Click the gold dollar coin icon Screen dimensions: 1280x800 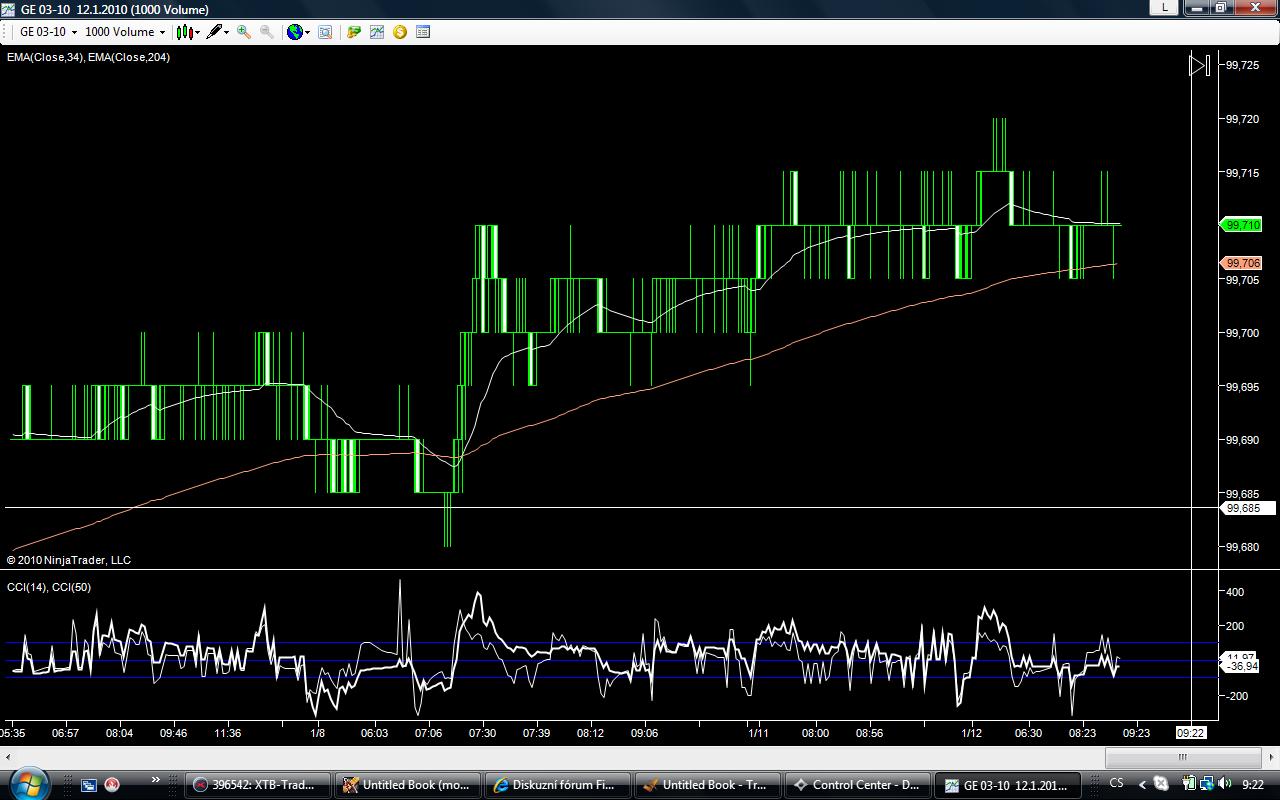[x=400, y=32]
